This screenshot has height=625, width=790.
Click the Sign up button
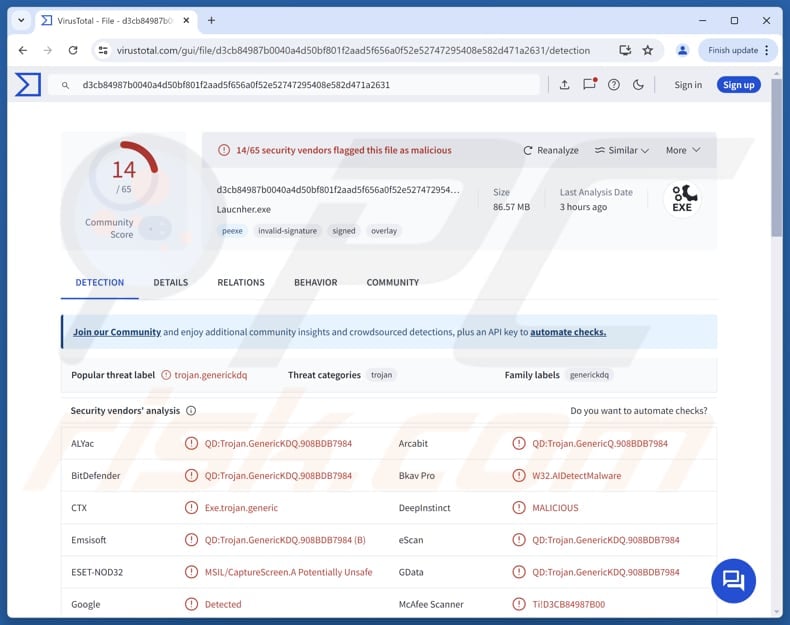738,85
